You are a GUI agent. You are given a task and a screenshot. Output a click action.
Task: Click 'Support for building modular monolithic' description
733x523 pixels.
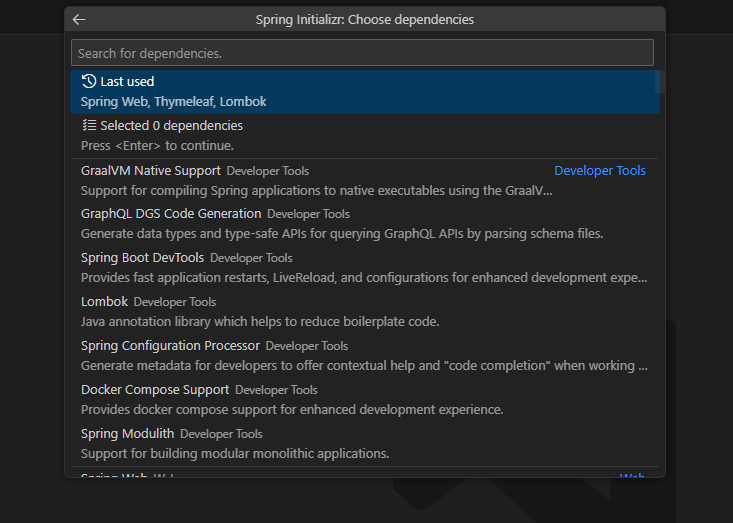[x=235, y=453]
